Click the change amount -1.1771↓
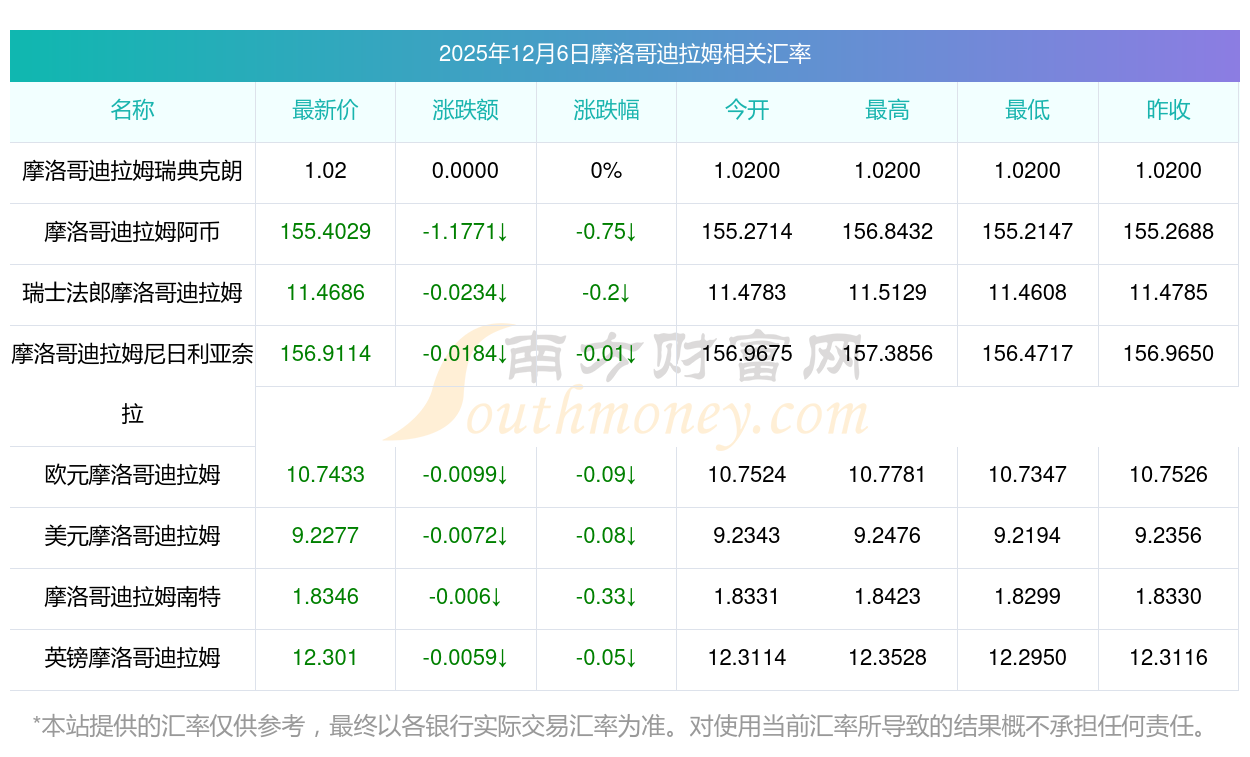Image resolution: width=1250 pixels, height=757 pixels. coord(466,232)
